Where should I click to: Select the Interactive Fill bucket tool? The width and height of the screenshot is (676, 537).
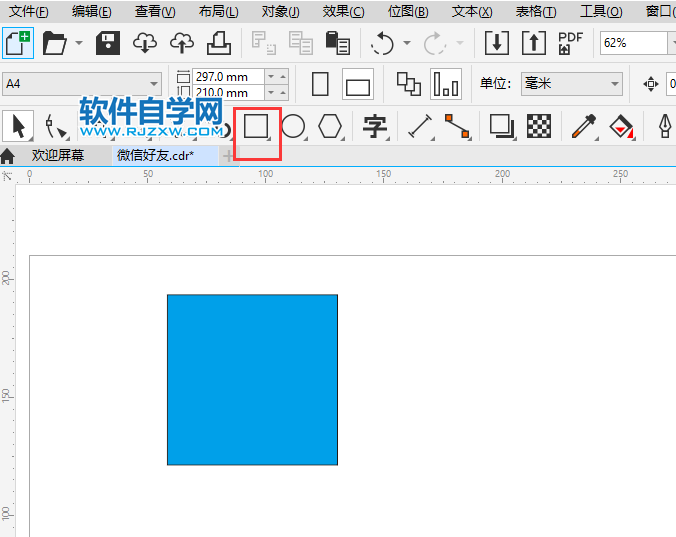click(621, 126)
